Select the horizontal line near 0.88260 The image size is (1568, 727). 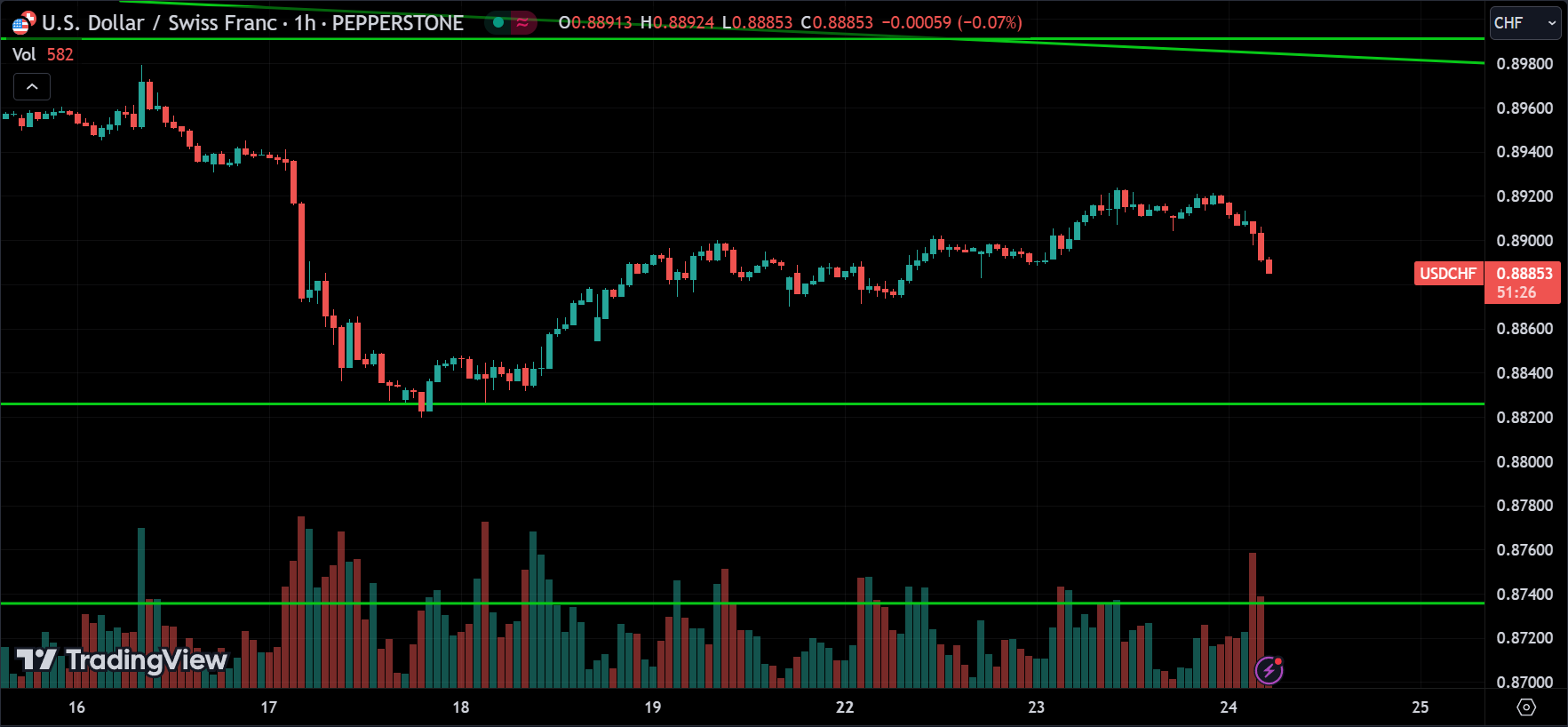click(x=742, y=404)
